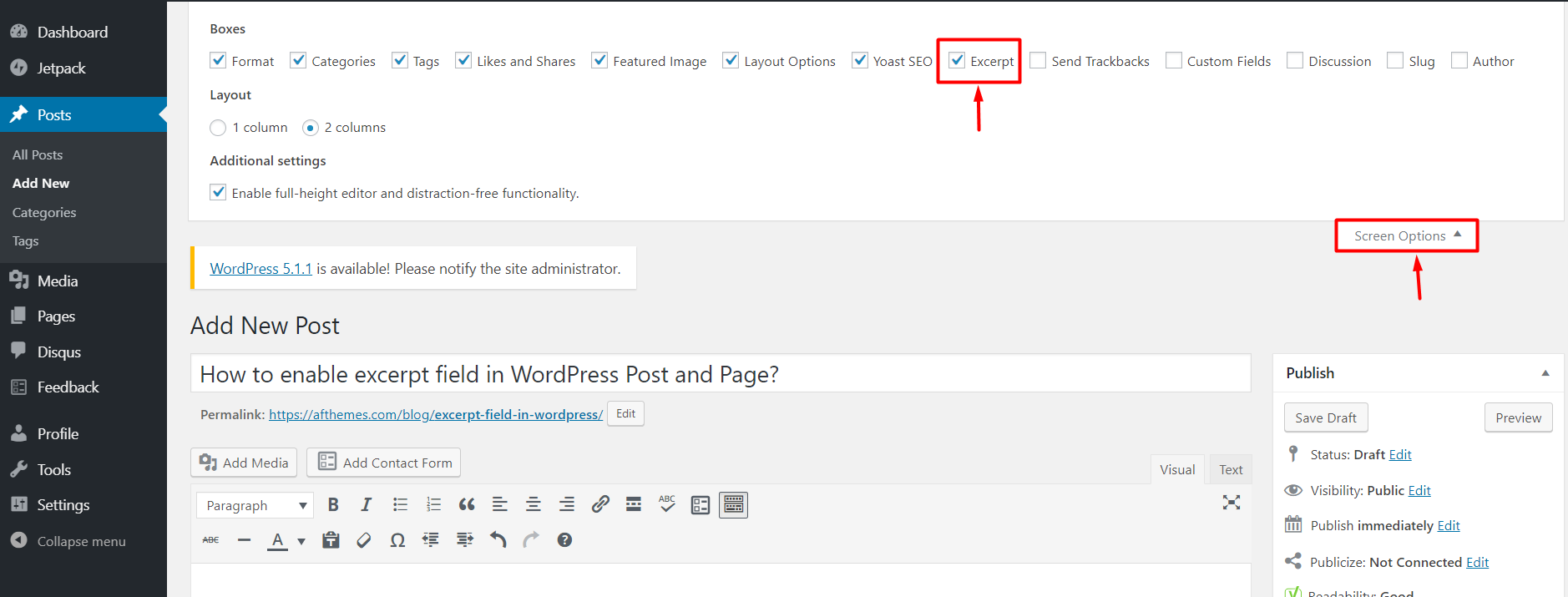This screenshot has width=1568, height=597.
Task: Insert or edit a link
Action: point(600,504)
